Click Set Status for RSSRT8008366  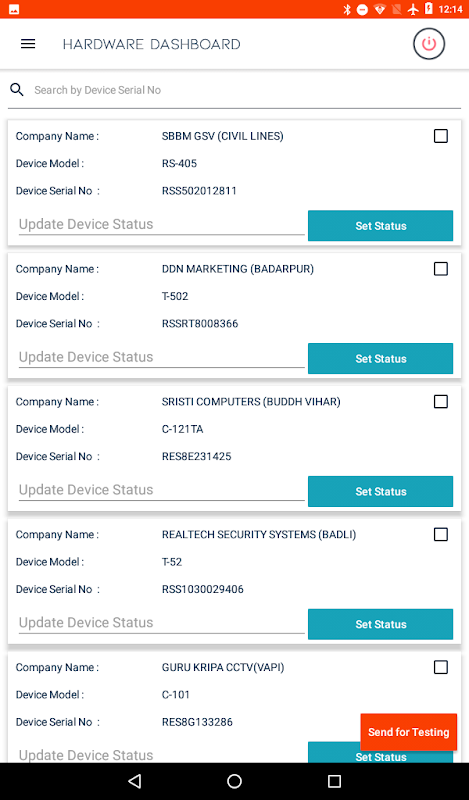point(381,358)
